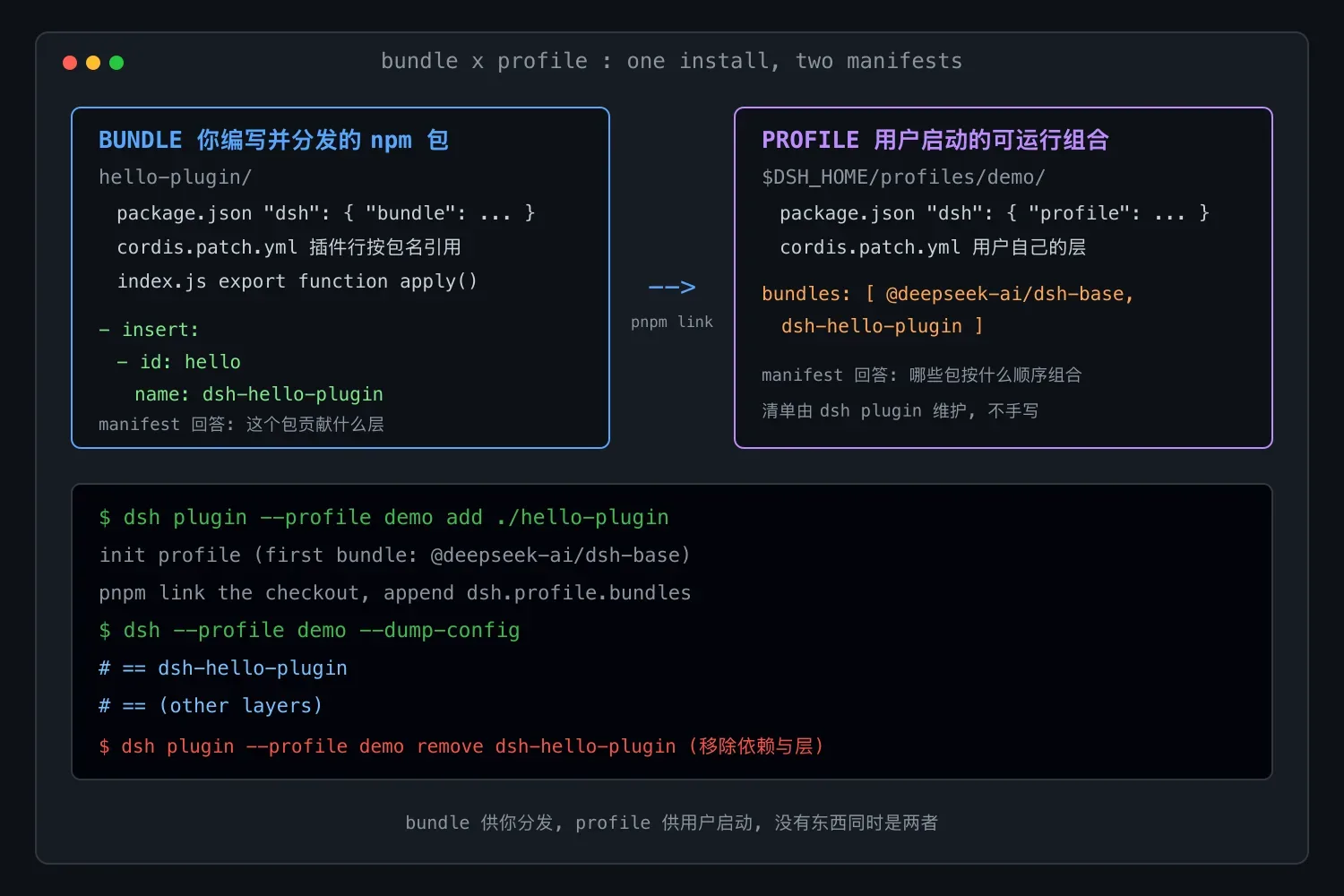This screenshot has height=896, width=1344.
Task: Click '# == dsh-hello-plugin' output line
Action: 223,668
